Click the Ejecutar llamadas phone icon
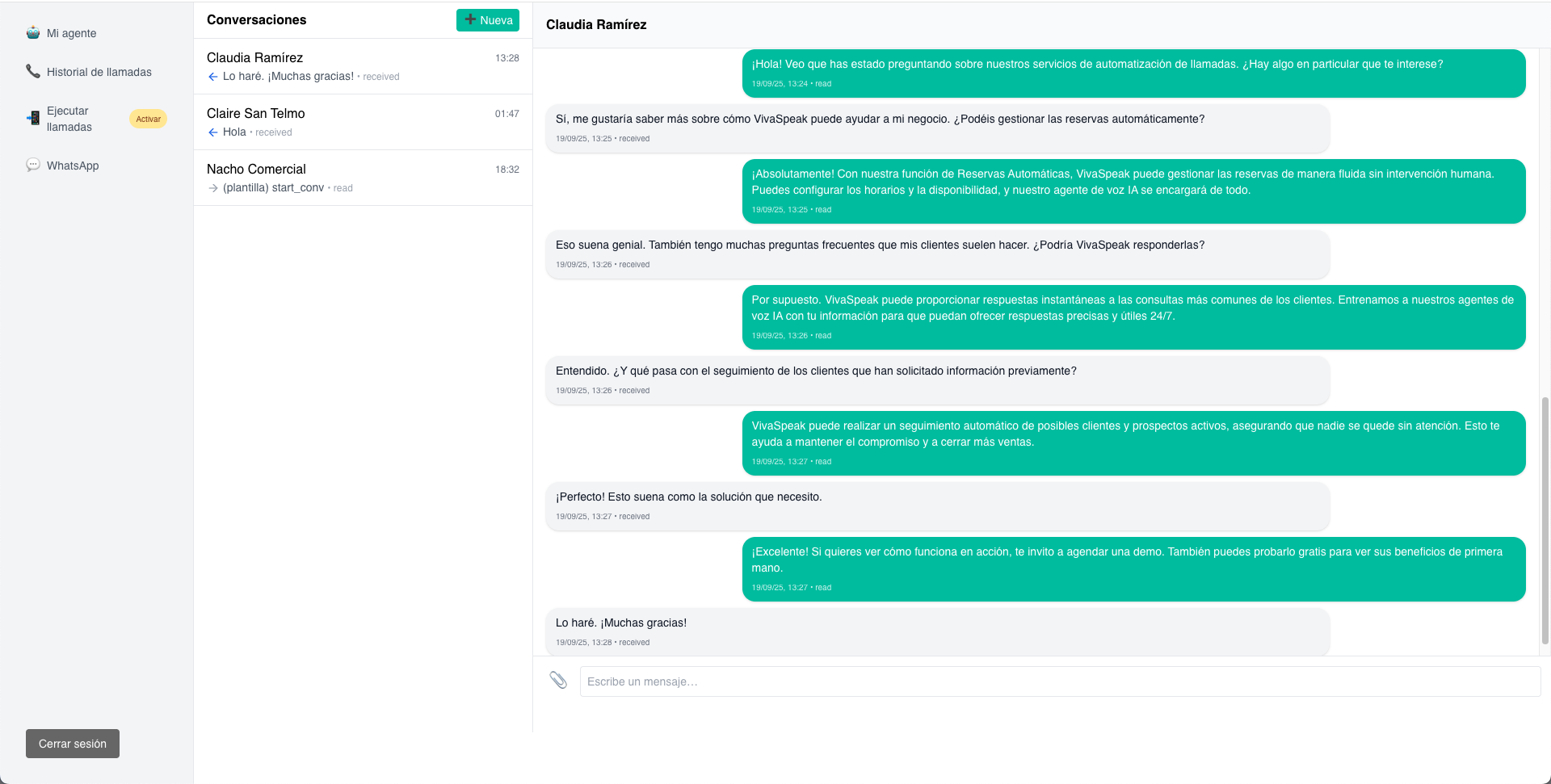This screenshot has height=784, width=1551. (x=33, y=119)
